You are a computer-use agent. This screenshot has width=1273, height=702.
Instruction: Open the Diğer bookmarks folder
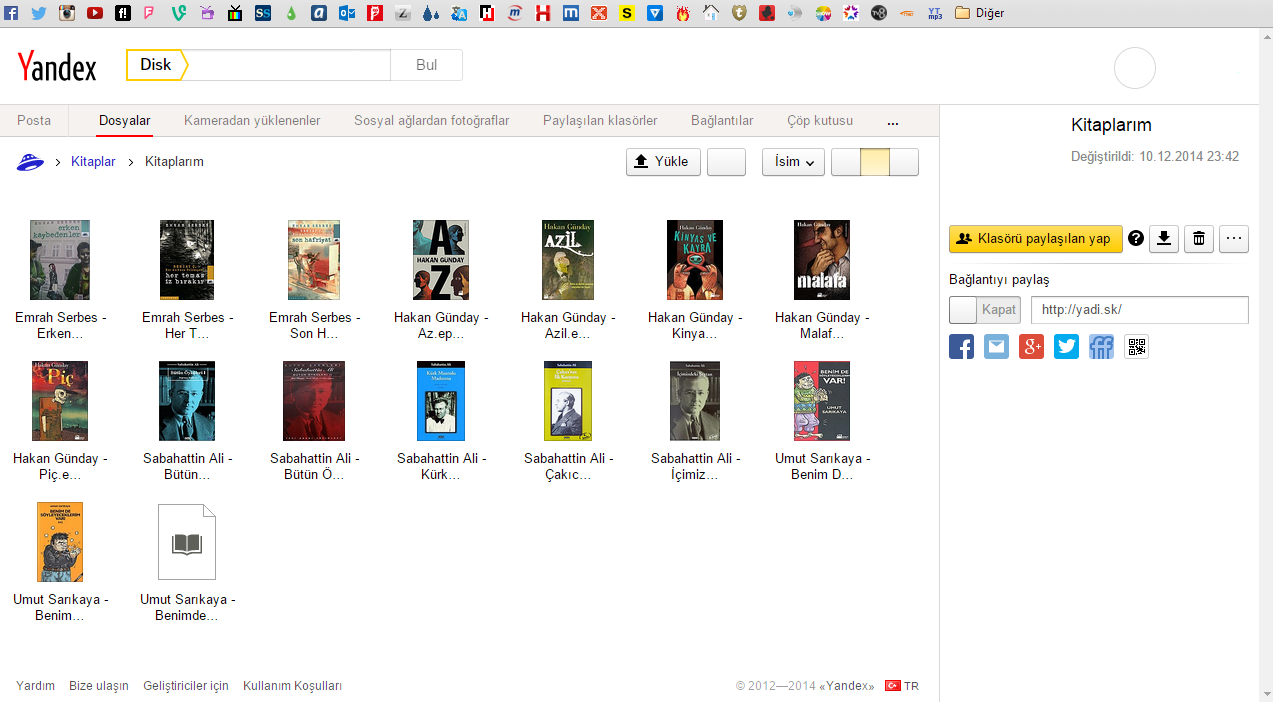(980, 13)
